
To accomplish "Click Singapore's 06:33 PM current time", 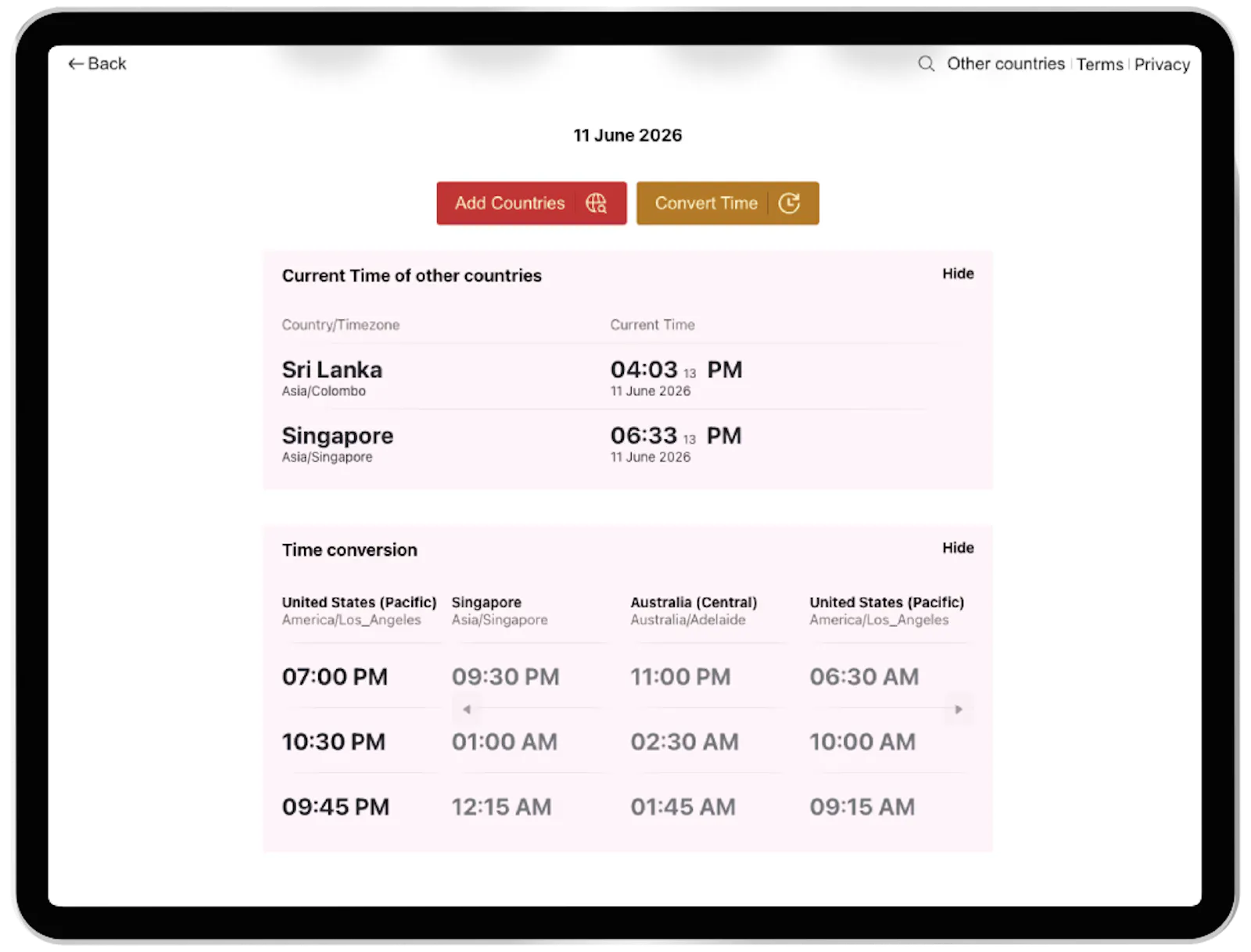I will point(676,435).
